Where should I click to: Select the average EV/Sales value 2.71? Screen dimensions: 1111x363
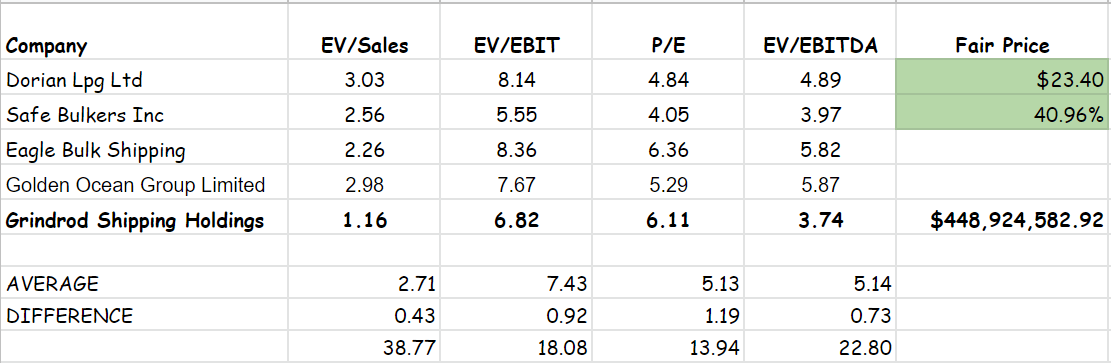364,284
